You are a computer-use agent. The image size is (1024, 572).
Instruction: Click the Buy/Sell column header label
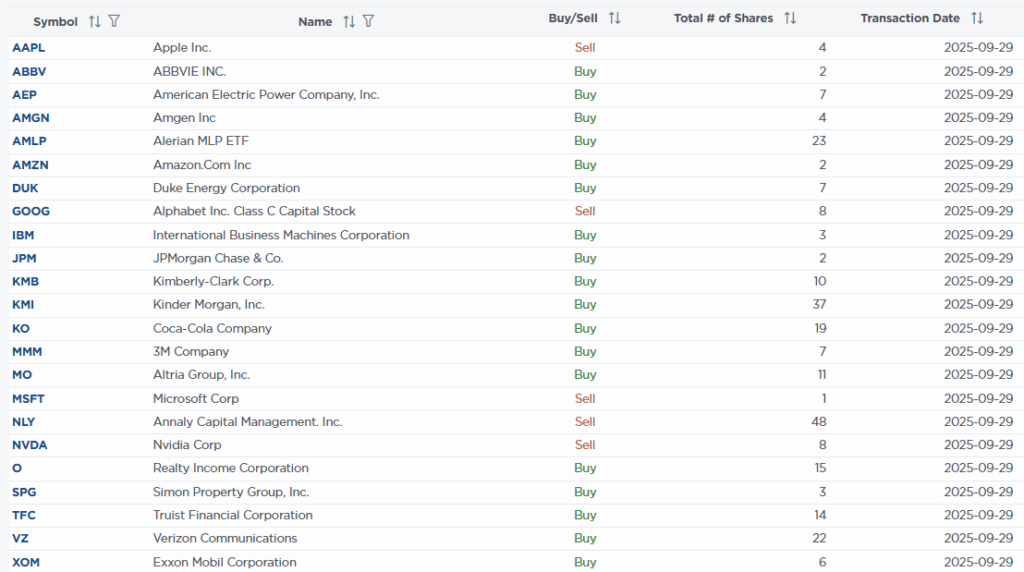point(573,18)
